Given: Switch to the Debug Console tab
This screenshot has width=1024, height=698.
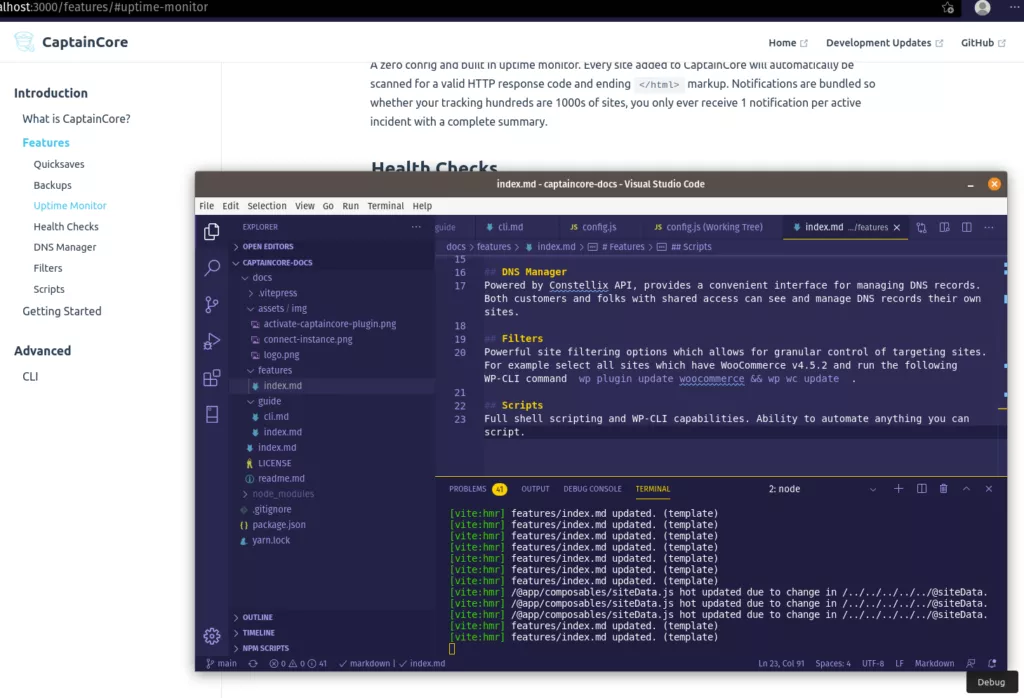Looking at the screenshot, I should (592, 489).
